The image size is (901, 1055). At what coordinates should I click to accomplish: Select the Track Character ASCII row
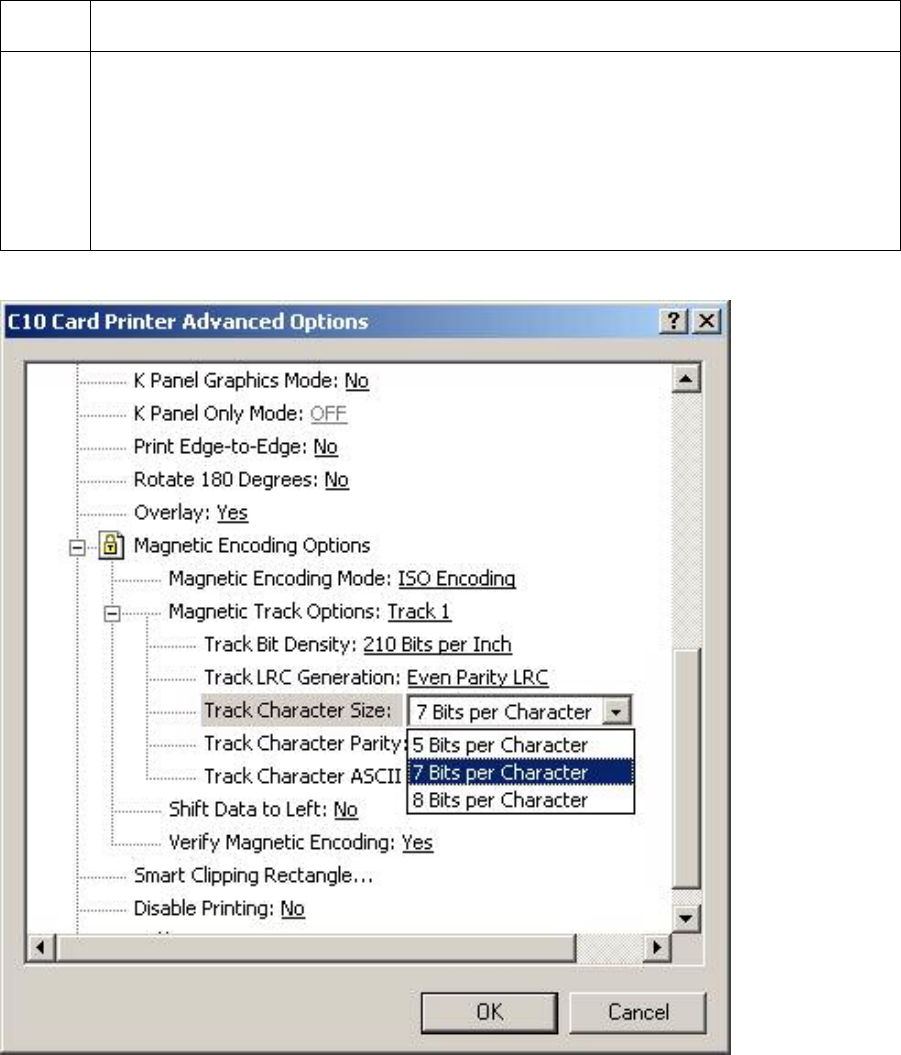coord(303,776)
